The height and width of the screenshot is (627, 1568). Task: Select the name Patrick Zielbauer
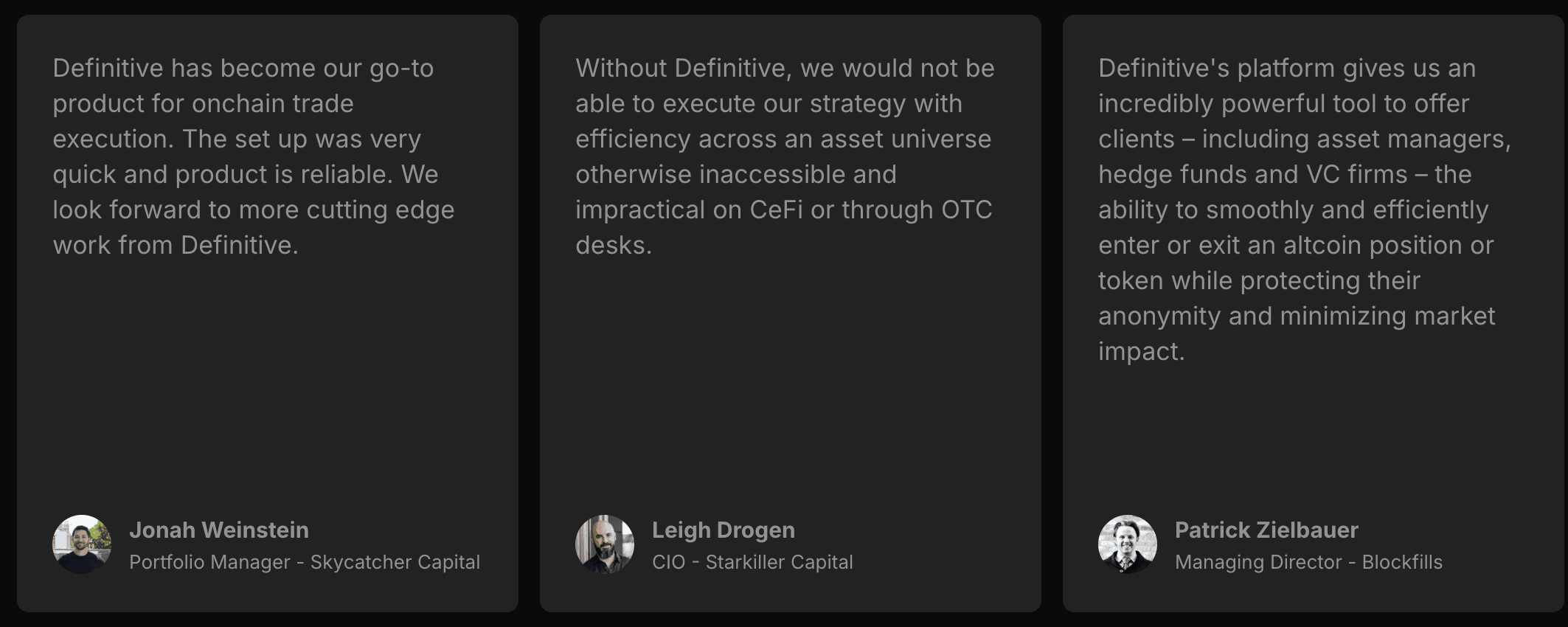(1266, 530)
